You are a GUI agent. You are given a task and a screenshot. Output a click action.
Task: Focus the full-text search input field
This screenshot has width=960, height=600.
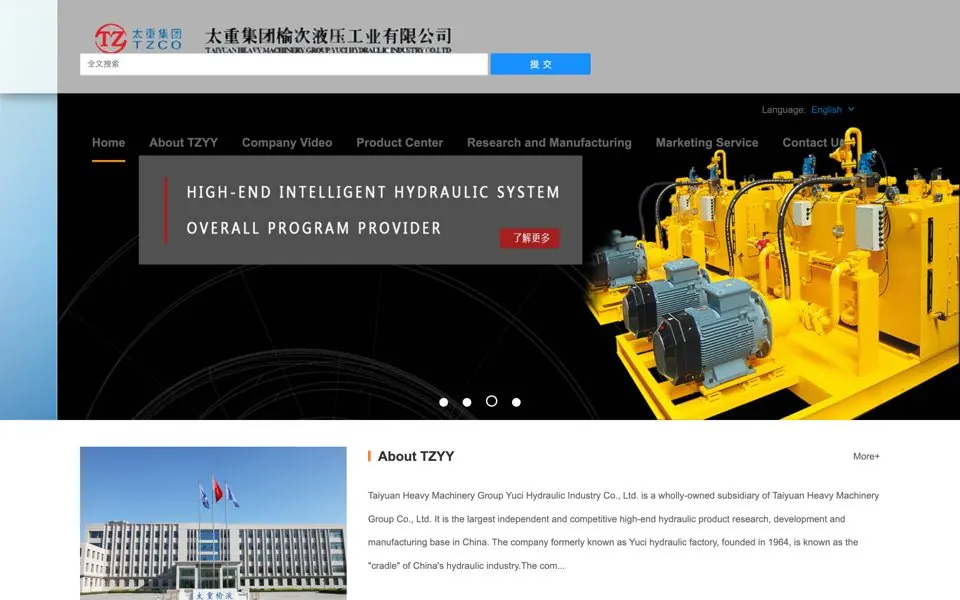[x=283, y=64]
